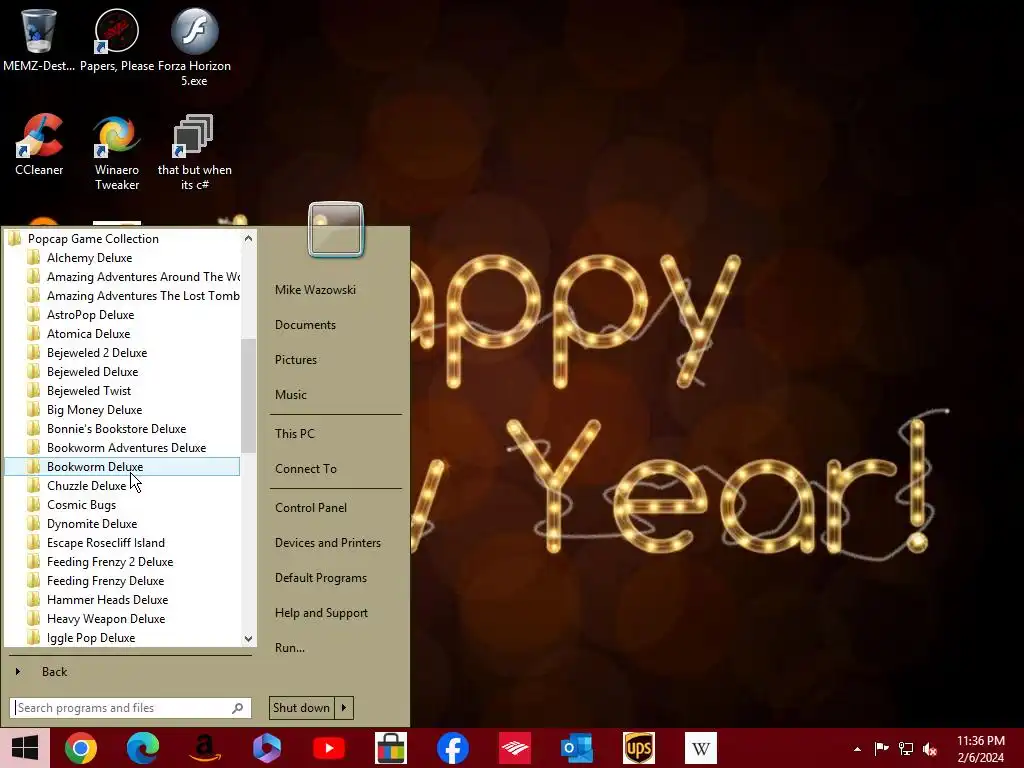Click the Windows Start button
This screenshot has height=768, width=1024.
pos(25,748)
